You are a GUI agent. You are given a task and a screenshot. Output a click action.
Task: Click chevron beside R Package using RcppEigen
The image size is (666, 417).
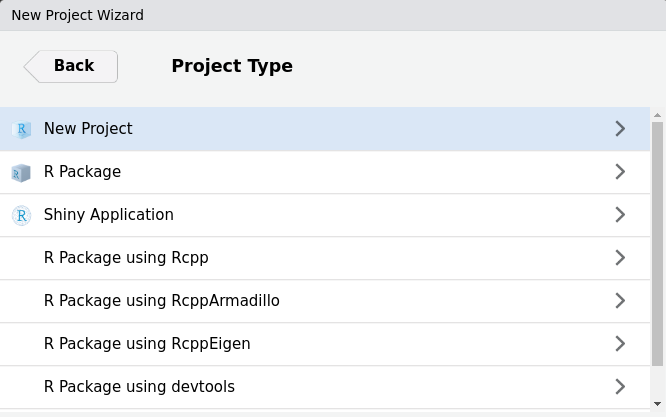pyautogui.click(x=620, y=344)
